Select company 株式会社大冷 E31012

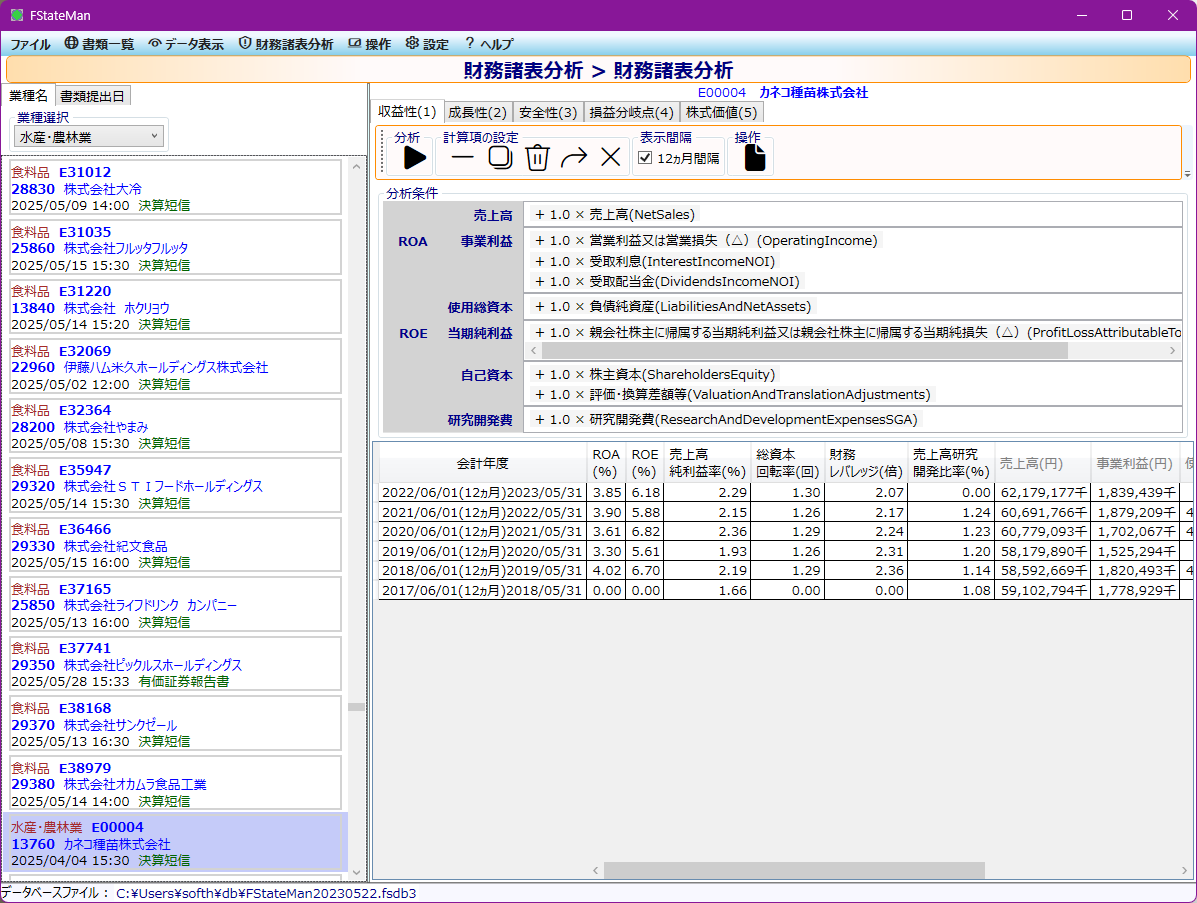[175, 189]
